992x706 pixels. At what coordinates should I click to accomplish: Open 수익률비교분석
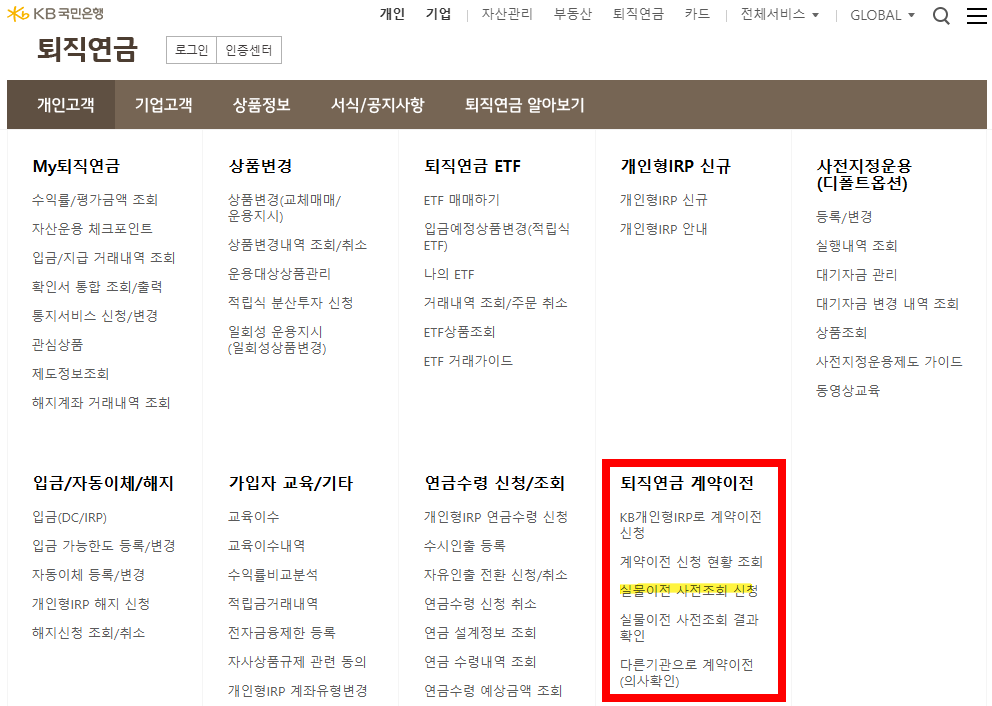pos(273,575)
